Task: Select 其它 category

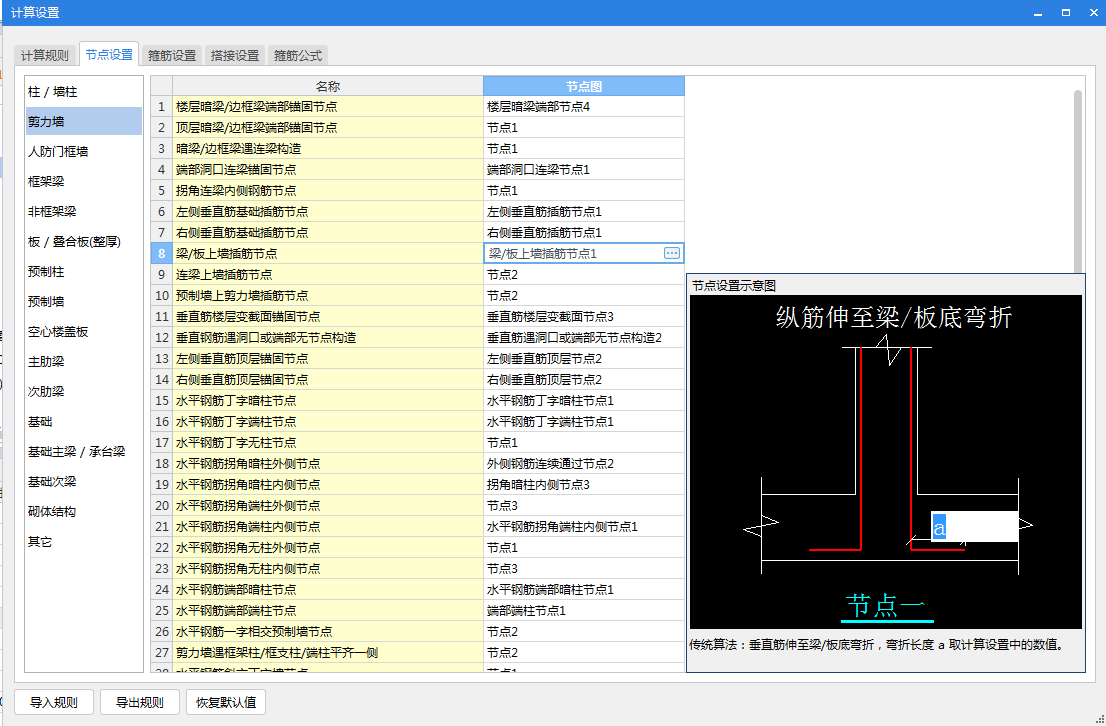Action: click(x=83, y=542)
